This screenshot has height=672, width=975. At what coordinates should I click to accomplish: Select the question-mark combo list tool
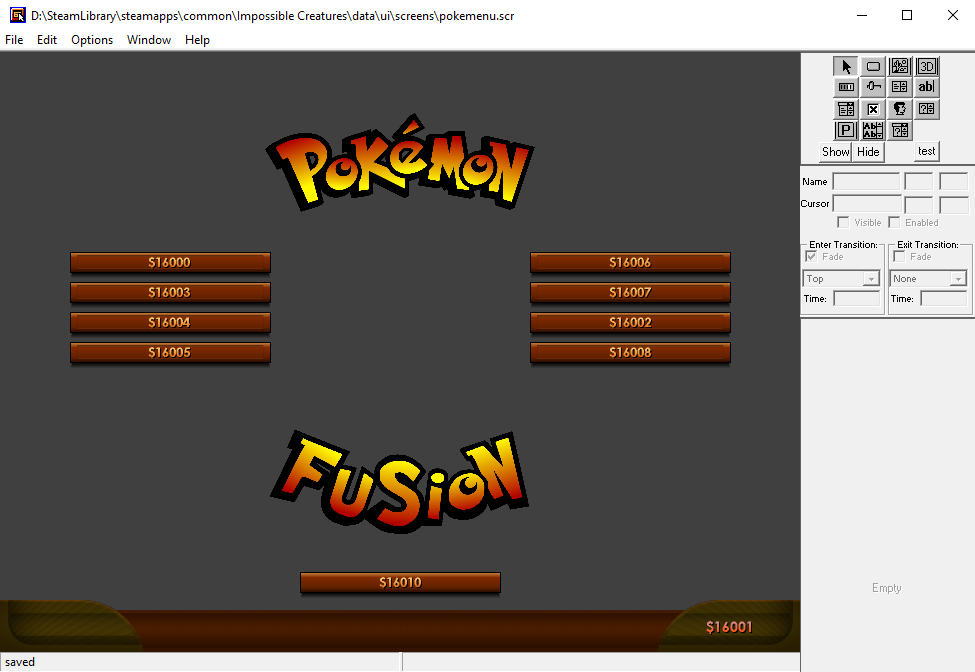[900, 130]
